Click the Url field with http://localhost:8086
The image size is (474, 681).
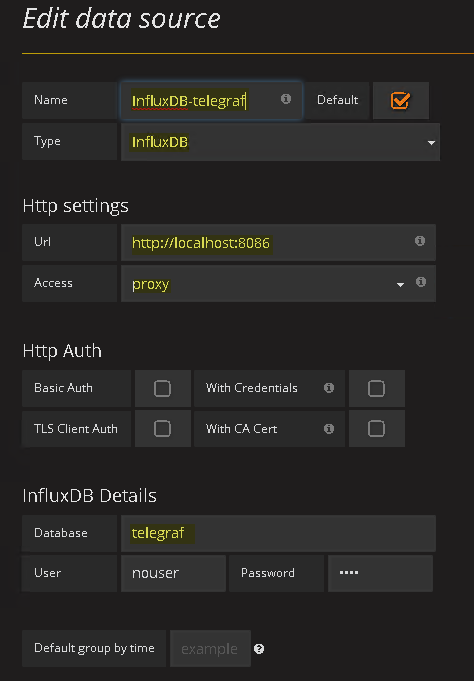coord(278,242)
